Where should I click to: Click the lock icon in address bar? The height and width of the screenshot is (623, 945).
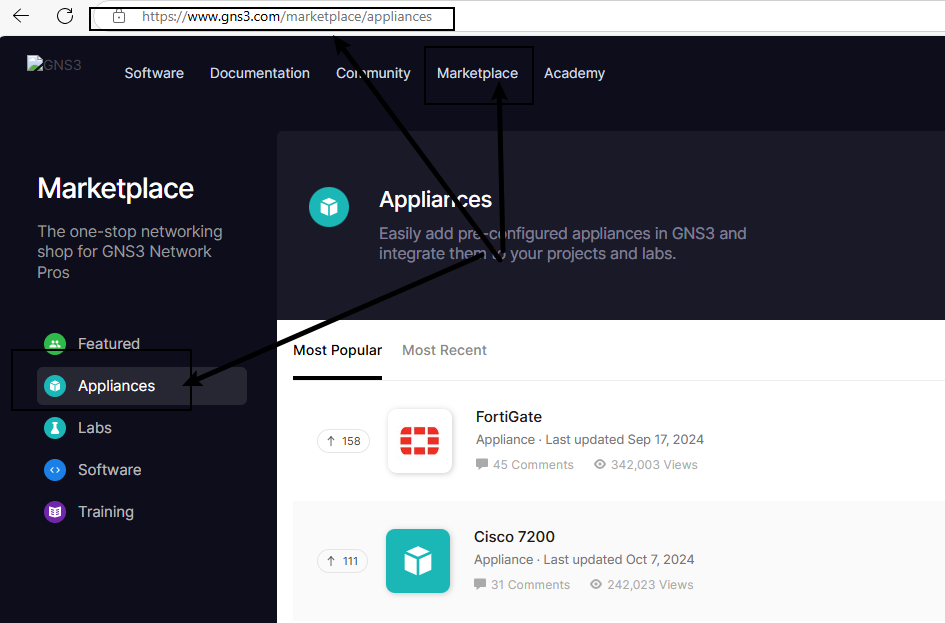119,16
